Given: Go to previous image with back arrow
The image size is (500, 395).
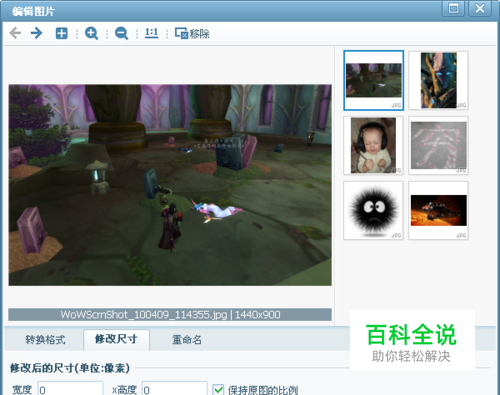Looking at the screenshot, I should coord(15,33).
